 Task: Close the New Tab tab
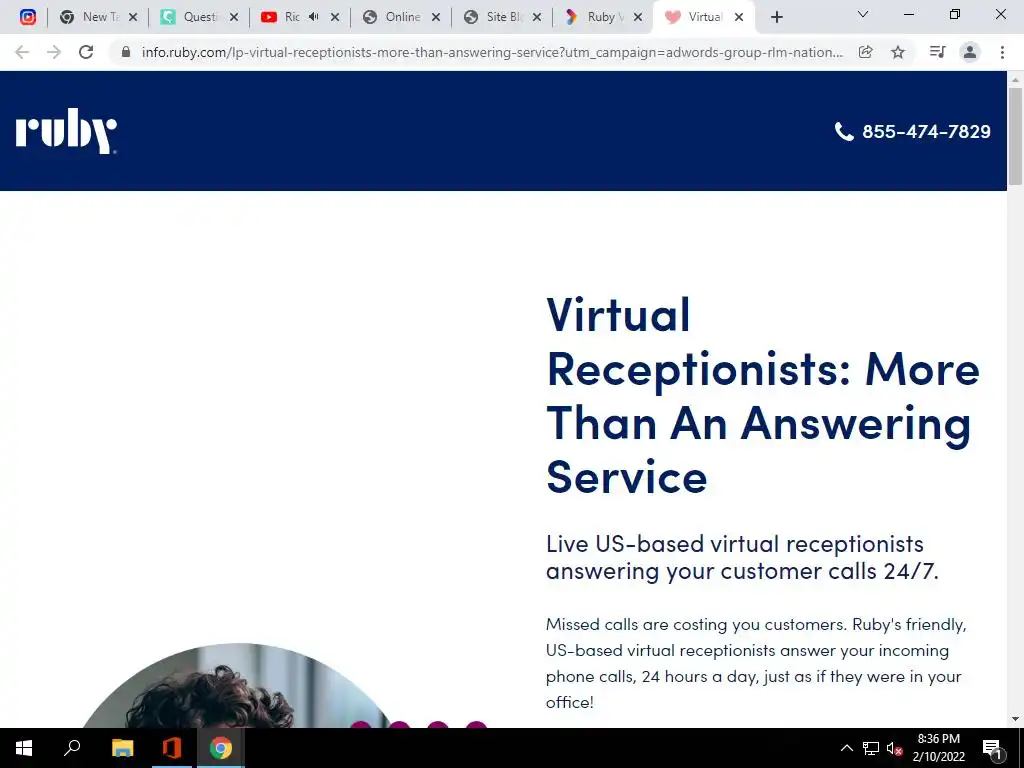tap(133, 18)
